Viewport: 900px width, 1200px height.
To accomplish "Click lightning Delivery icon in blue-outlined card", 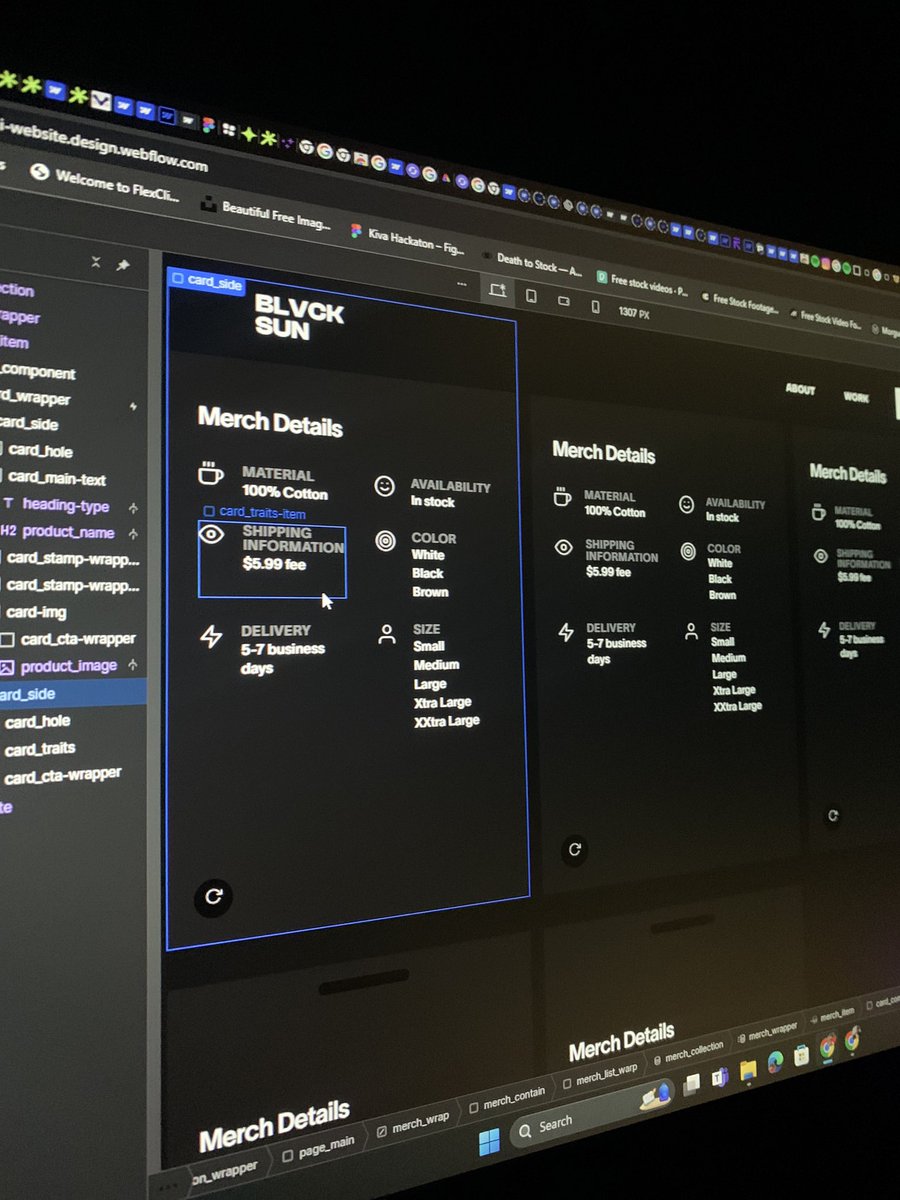I will pos(211,637).
